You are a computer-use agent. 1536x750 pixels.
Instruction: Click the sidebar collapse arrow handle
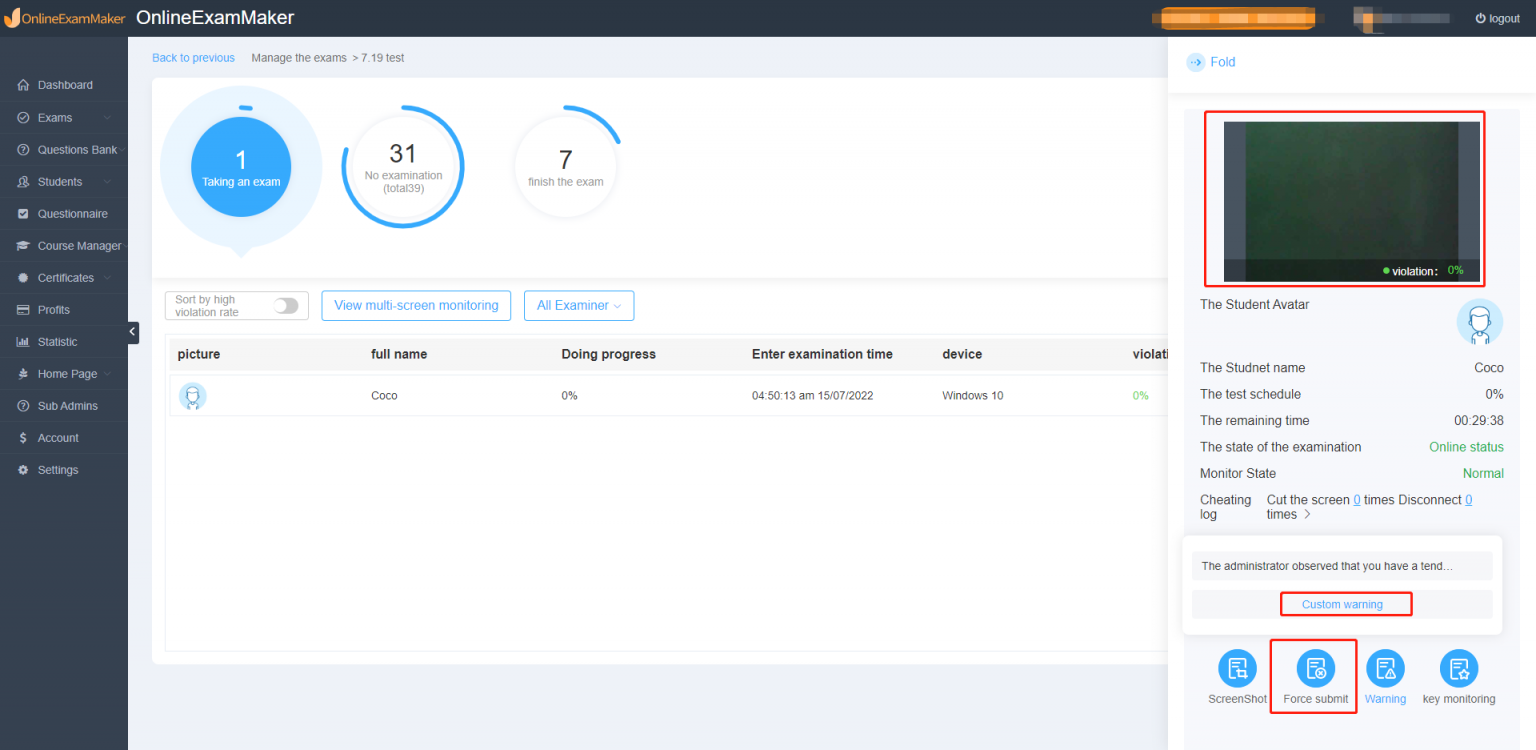pyautogui.click(x=133, y=333)
